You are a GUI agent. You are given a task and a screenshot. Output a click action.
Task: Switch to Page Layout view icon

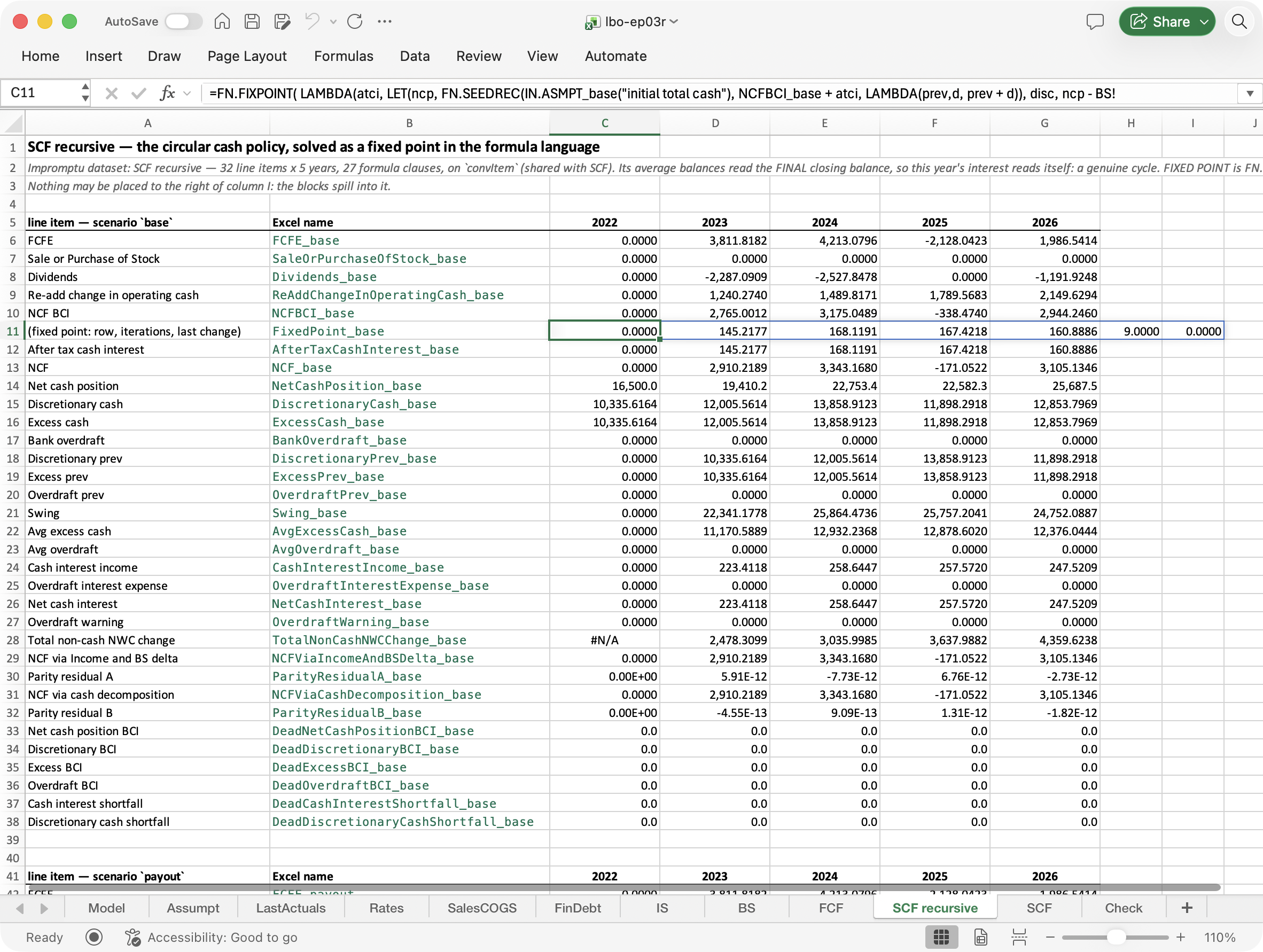click(980, 937)
